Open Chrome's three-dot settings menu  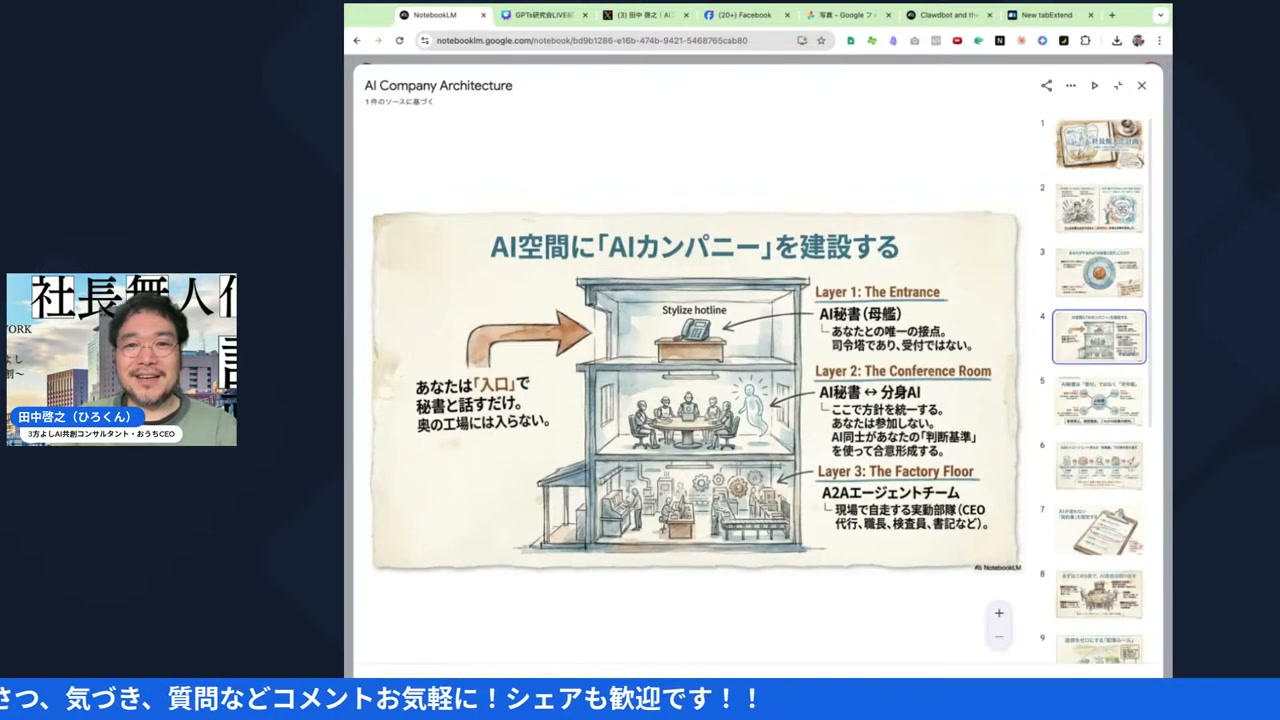(x=1159, y=40)
